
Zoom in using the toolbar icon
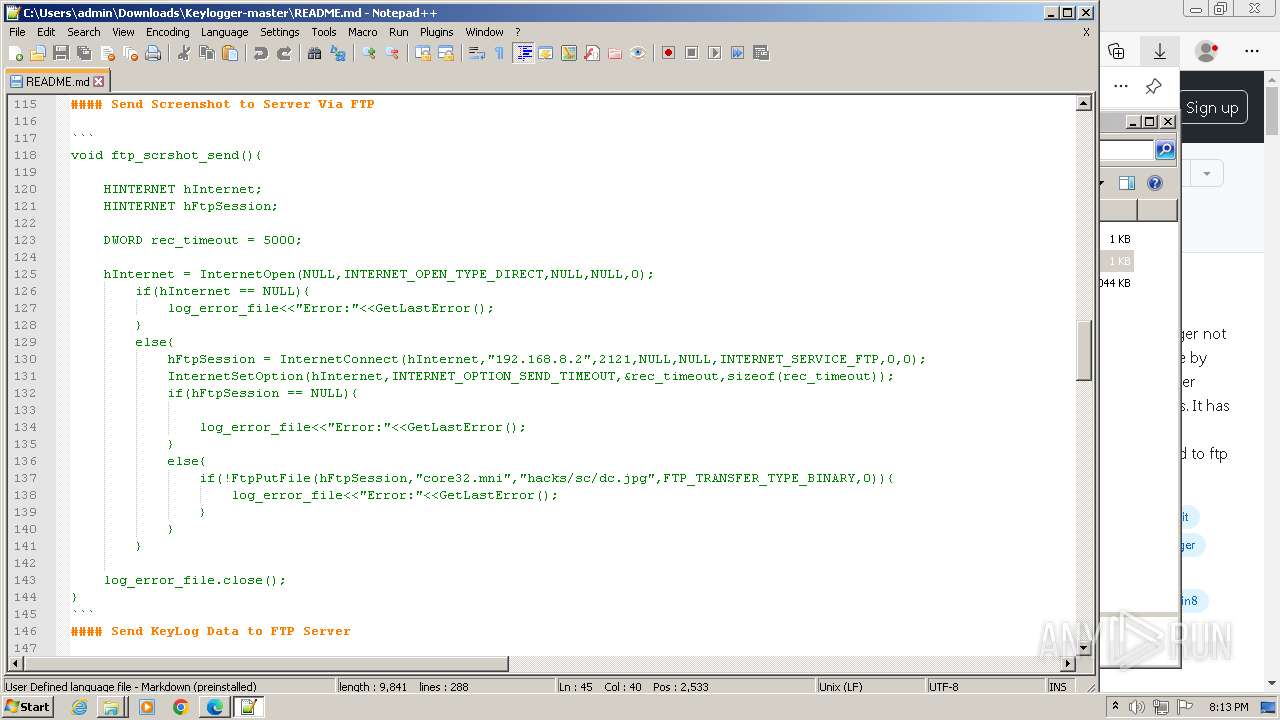pos(369,53)
